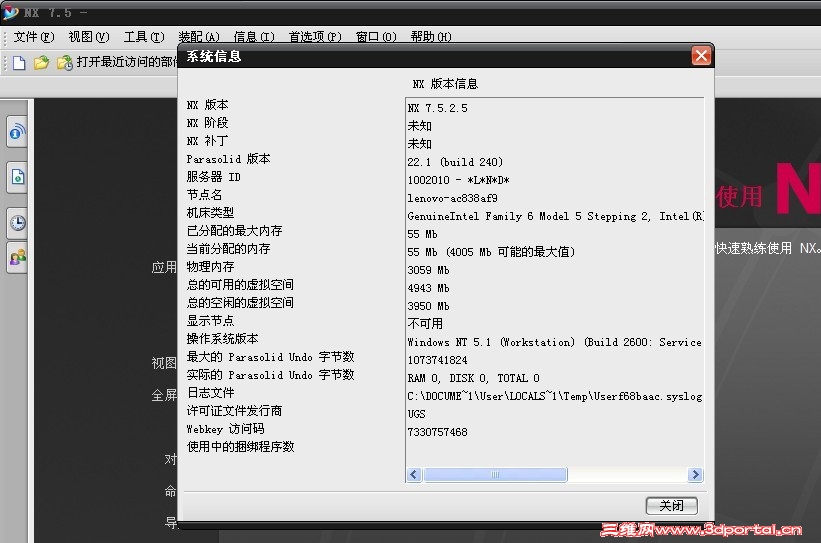Click the 日志文件 label
This screenshot has height=543, width=821.
[x=210, y=393]
